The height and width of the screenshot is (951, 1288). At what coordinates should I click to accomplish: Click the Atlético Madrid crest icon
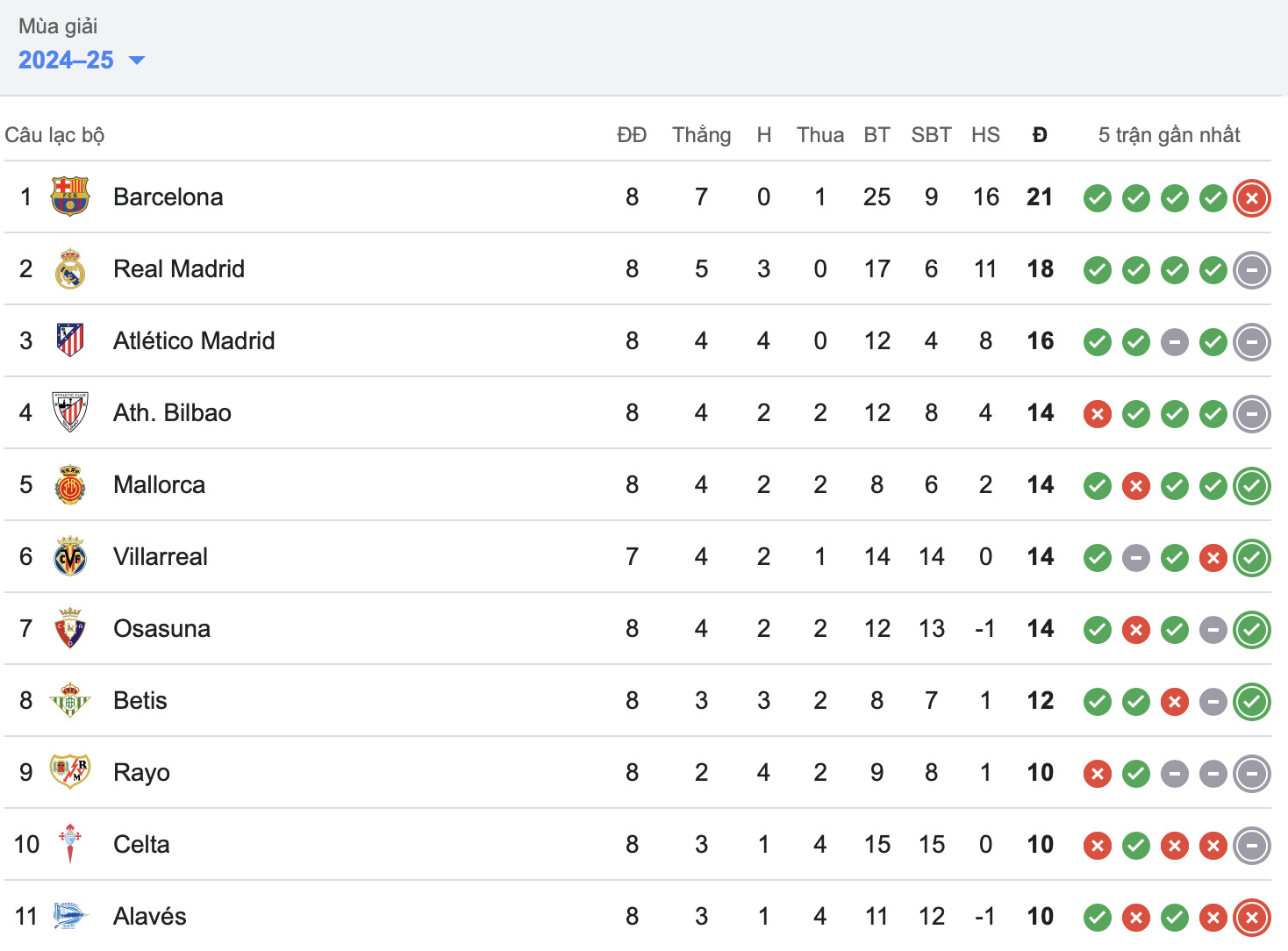[x=70, y=340]
